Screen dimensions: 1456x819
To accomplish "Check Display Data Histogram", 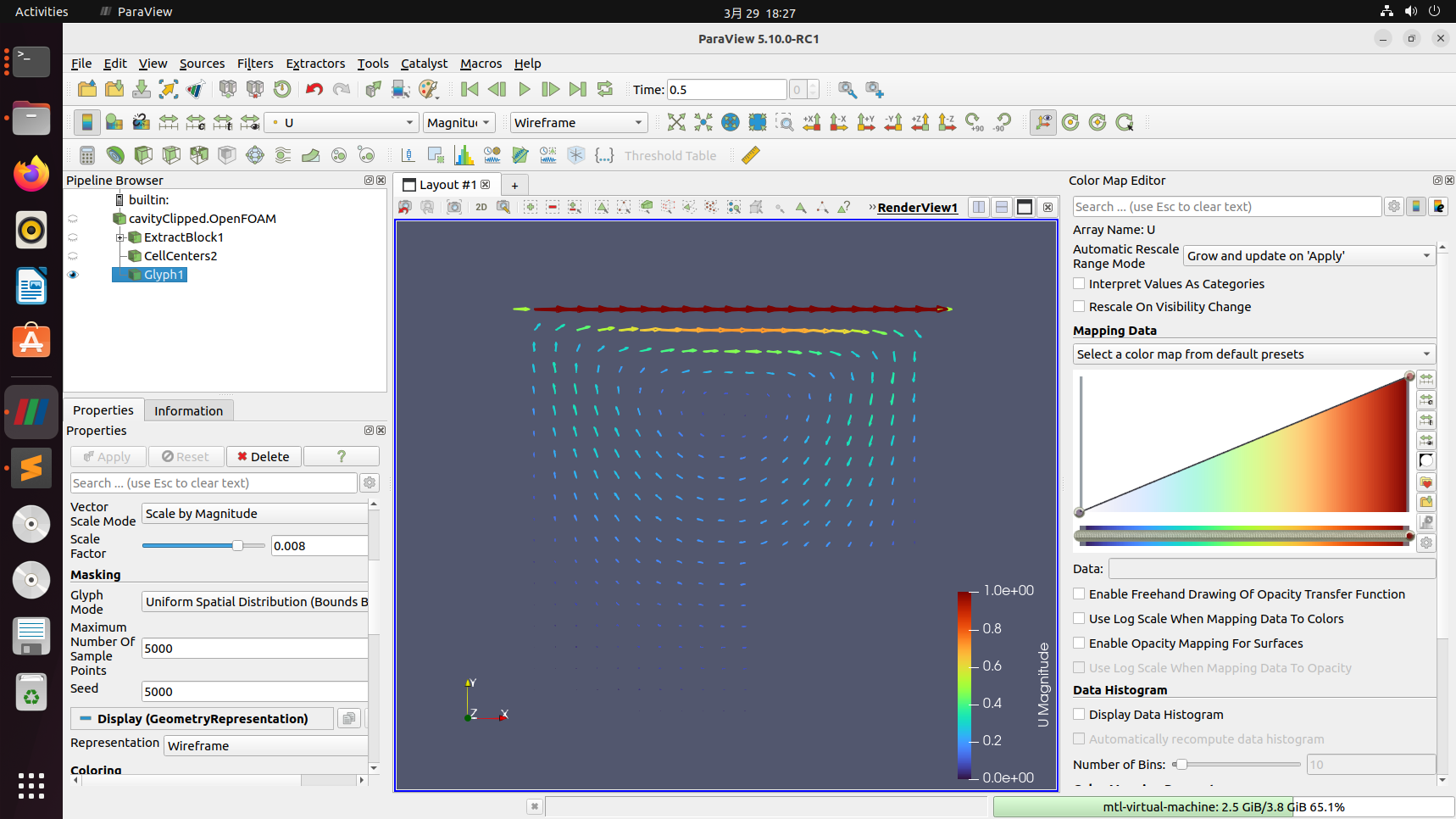I will point(1079,714).
